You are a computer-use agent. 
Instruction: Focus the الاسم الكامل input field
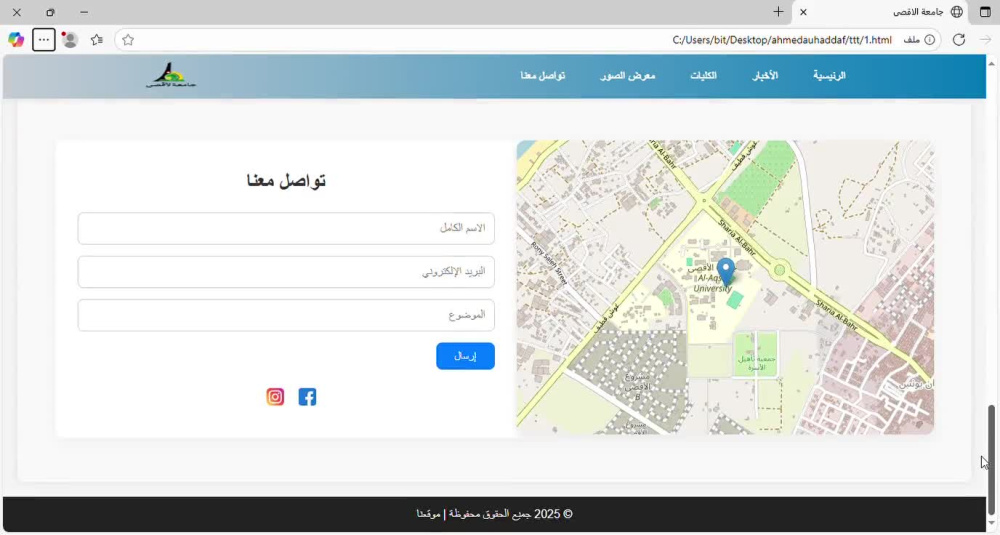(286, 228)
